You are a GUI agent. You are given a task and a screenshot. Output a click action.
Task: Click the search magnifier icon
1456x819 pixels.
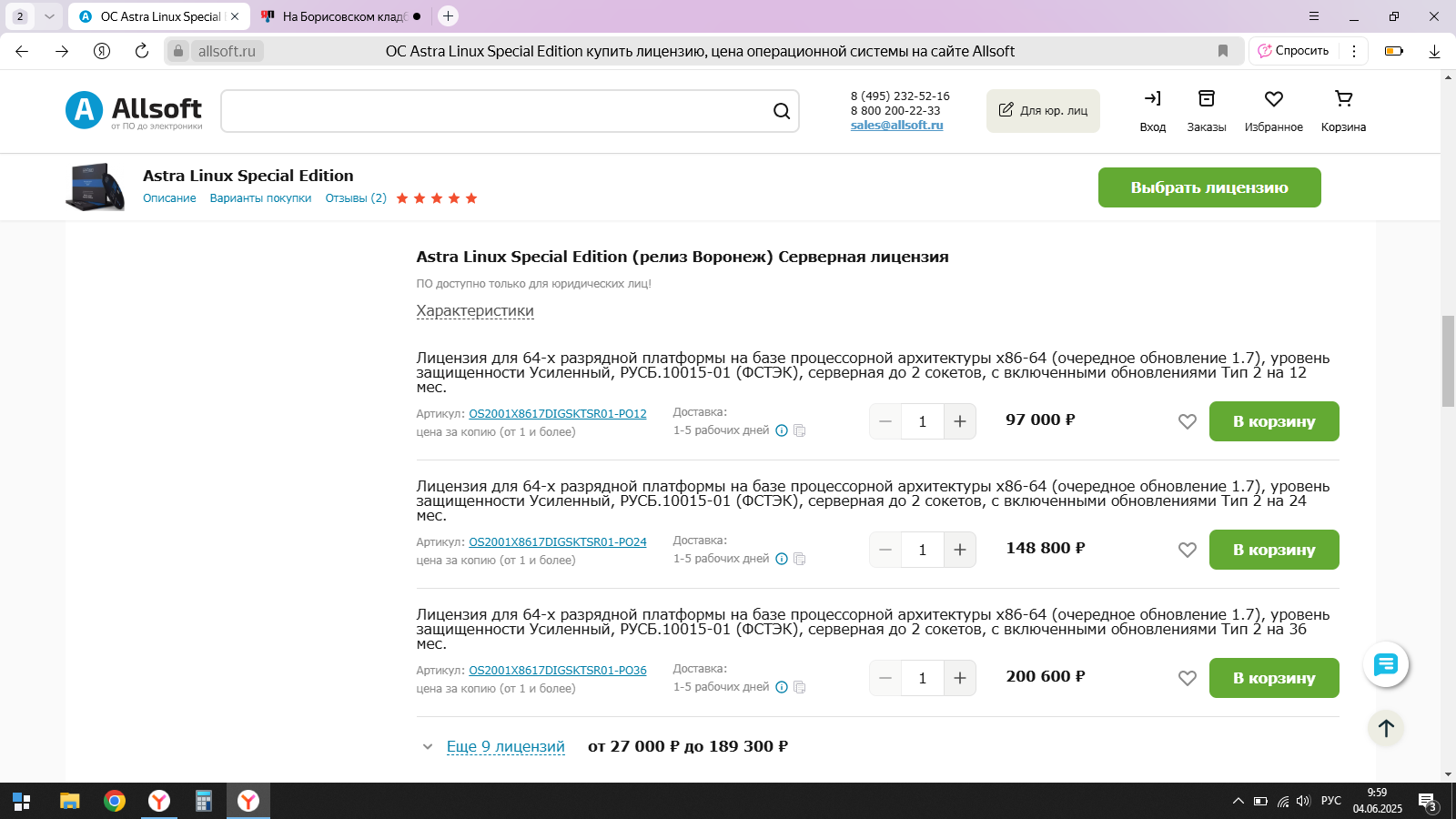(x=782, y=111)
